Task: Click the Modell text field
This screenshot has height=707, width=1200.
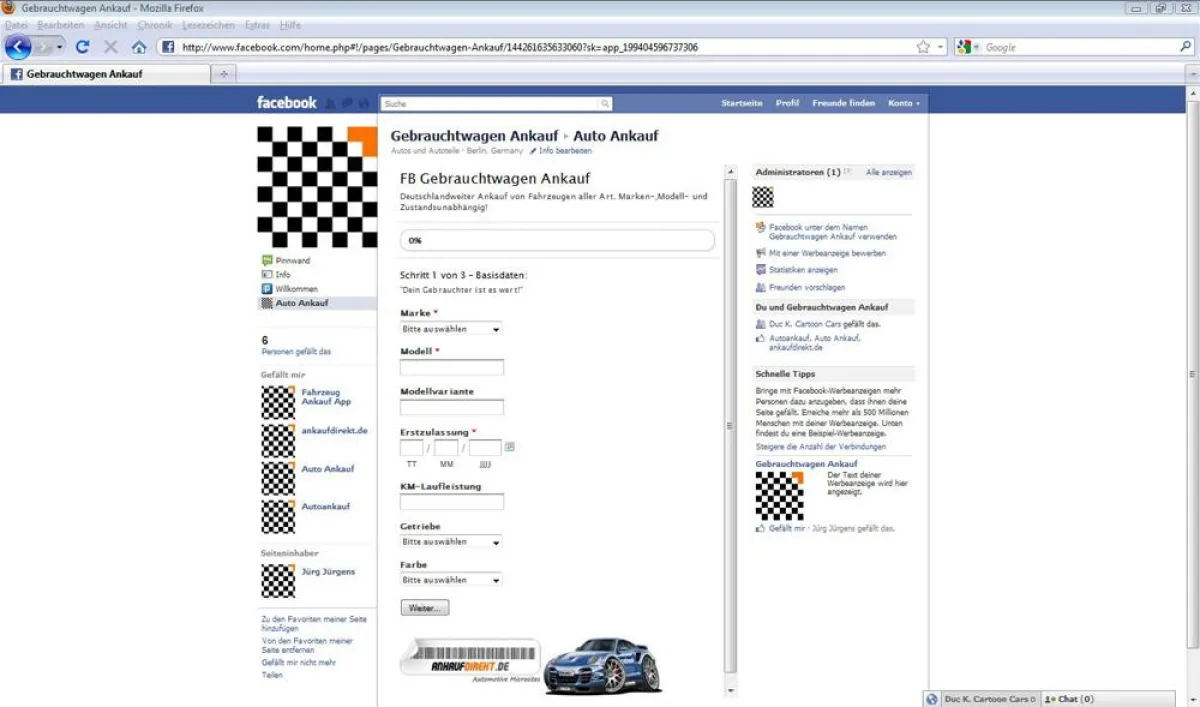Action: 452,368
